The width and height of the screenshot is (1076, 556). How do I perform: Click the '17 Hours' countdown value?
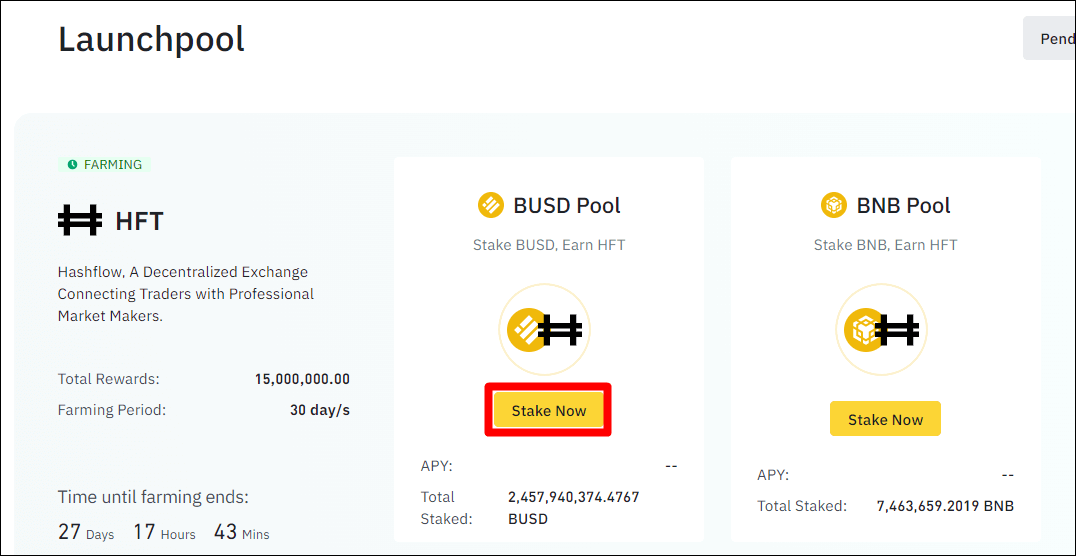164,532
